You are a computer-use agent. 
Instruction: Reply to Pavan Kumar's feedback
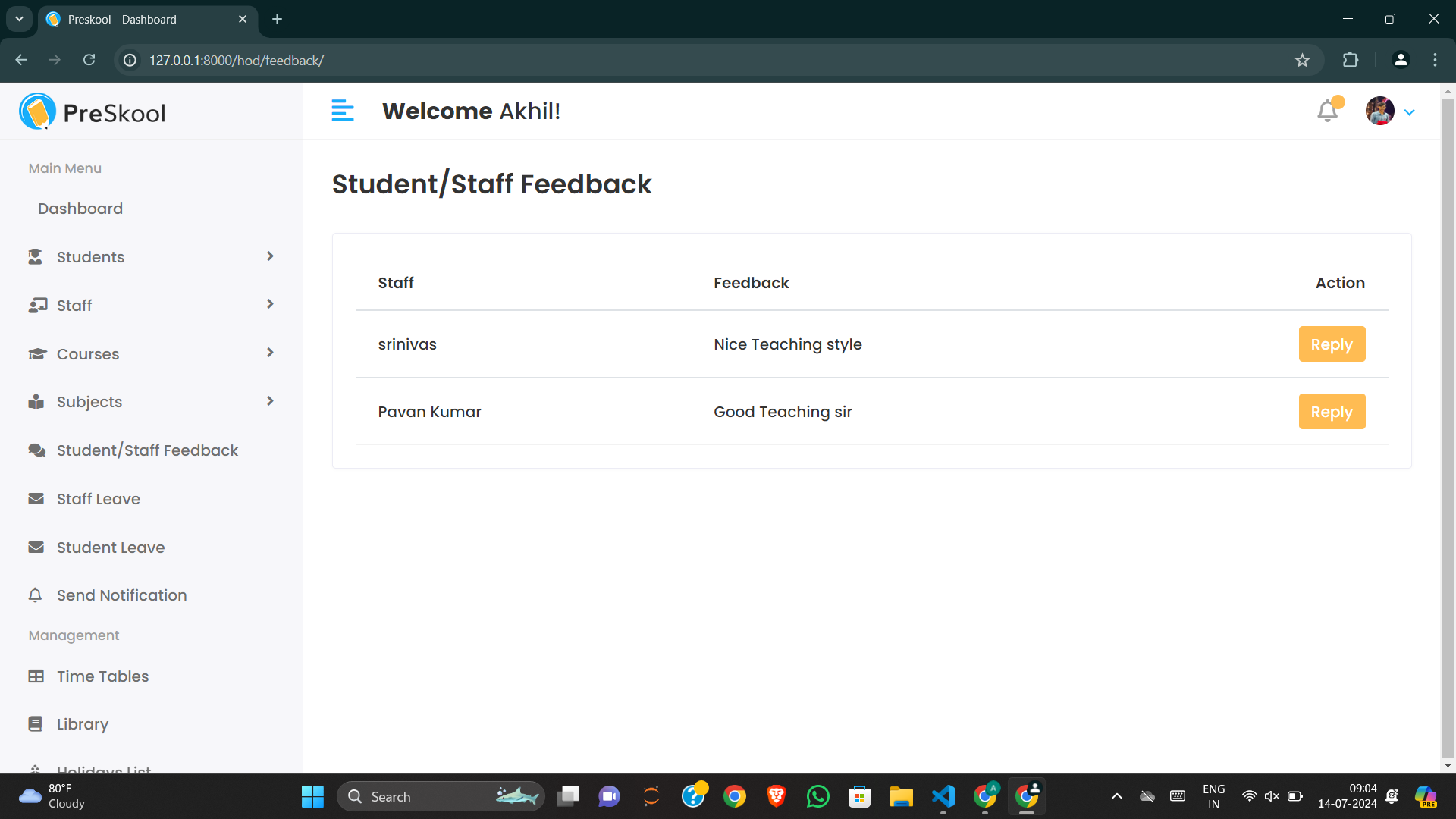(1332, 412)
